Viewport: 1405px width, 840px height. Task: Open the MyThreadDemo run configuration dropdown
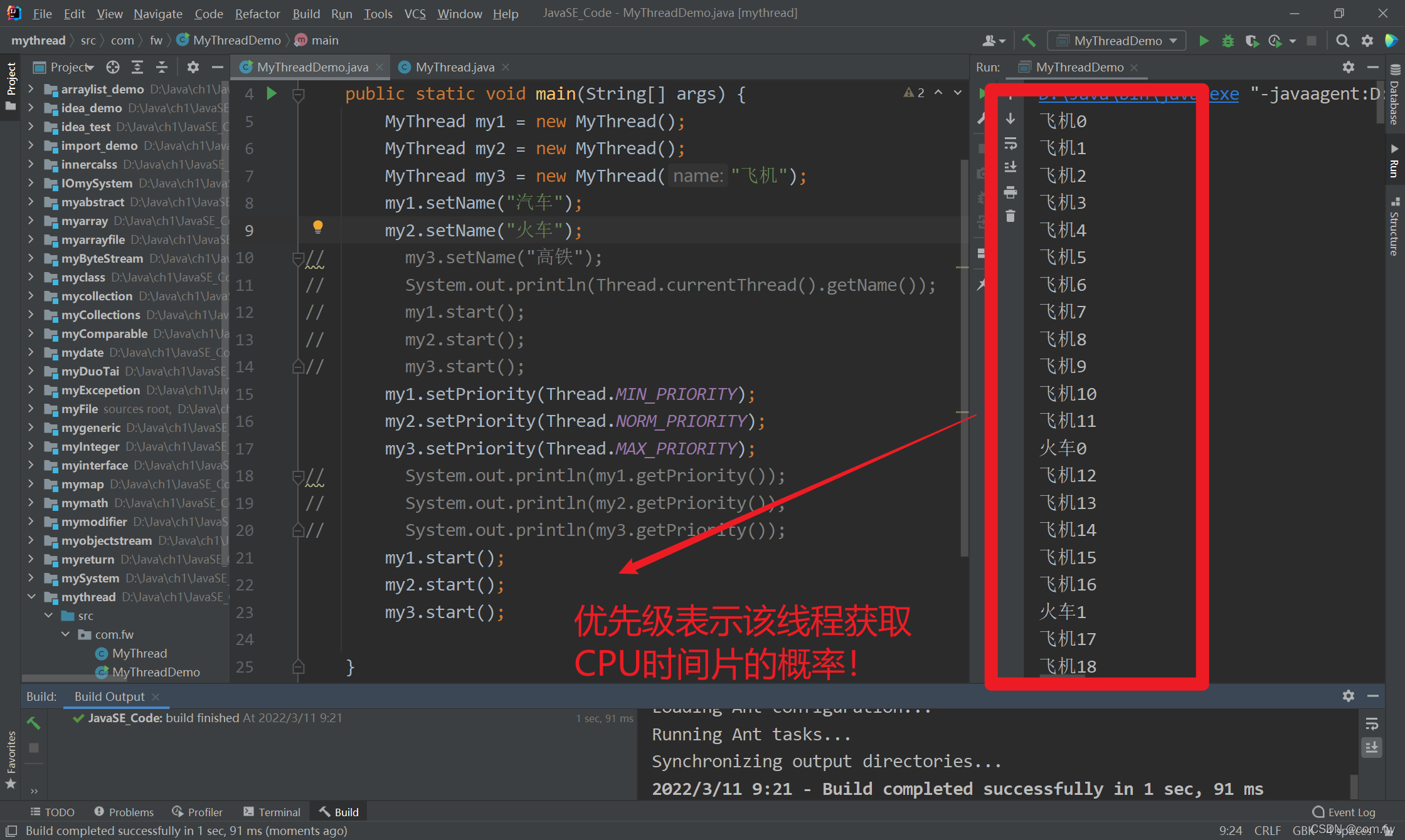coord(1118,41)
